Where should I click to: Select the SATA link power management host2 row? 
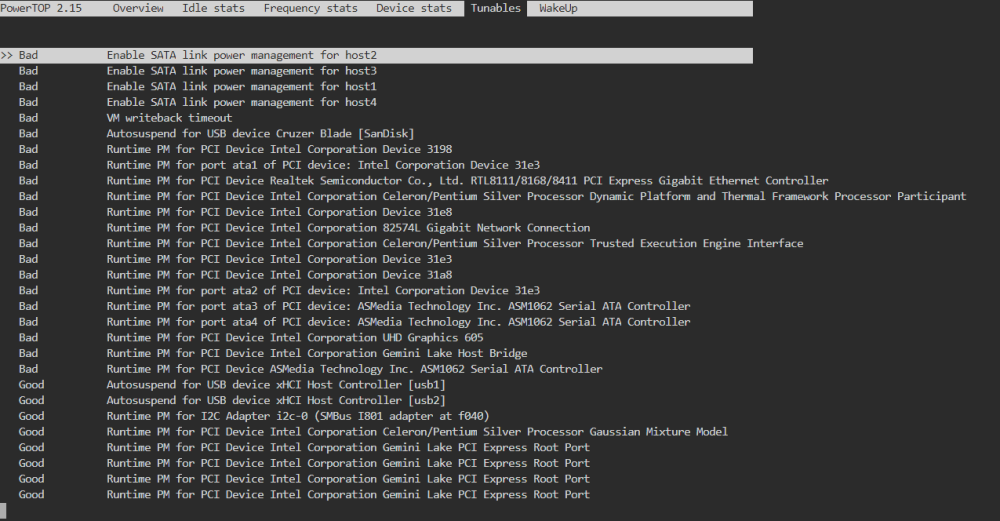[376, 55]
